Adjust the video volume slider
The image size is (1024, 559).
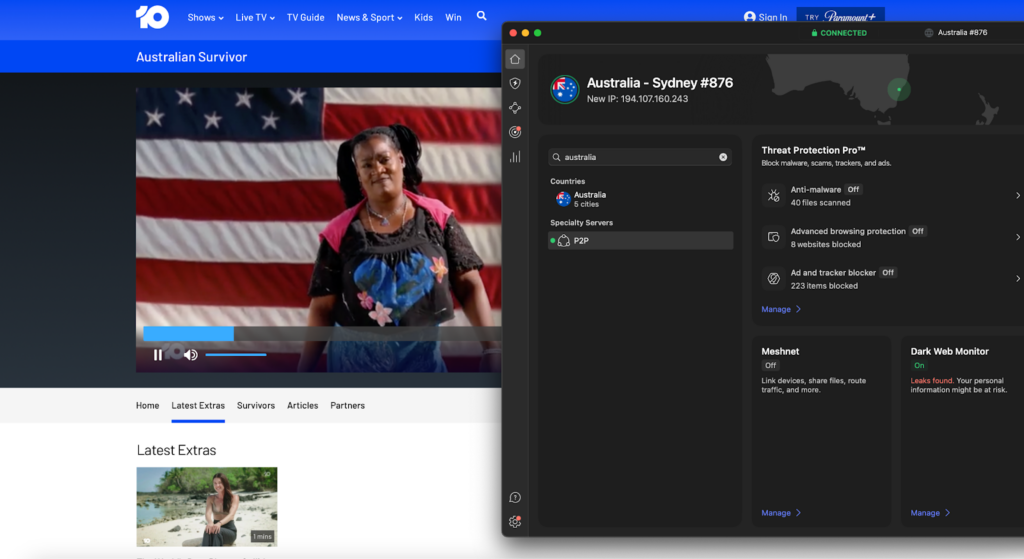236,355
